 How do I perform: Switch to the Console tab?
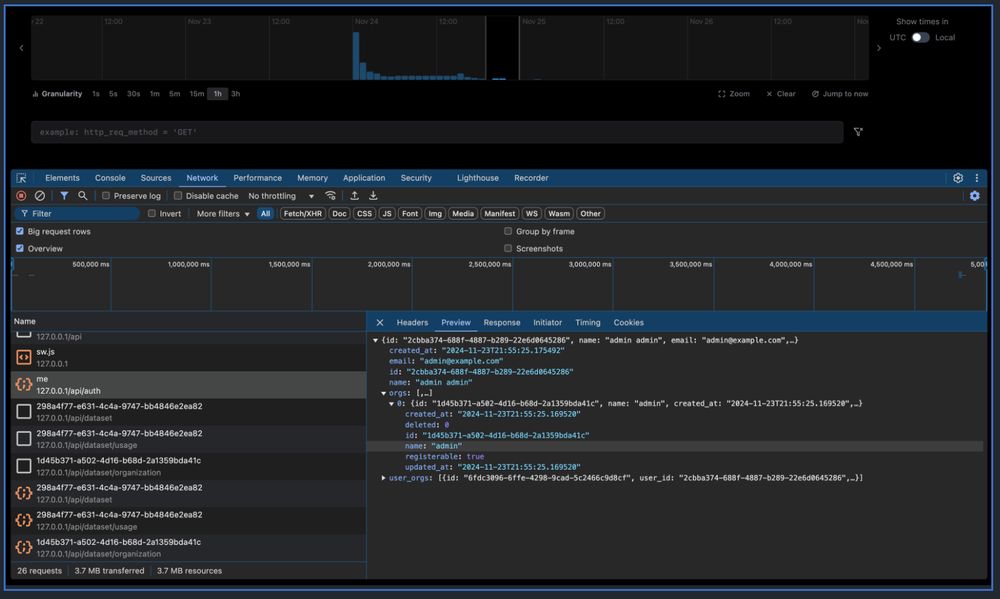click(110, 178)
